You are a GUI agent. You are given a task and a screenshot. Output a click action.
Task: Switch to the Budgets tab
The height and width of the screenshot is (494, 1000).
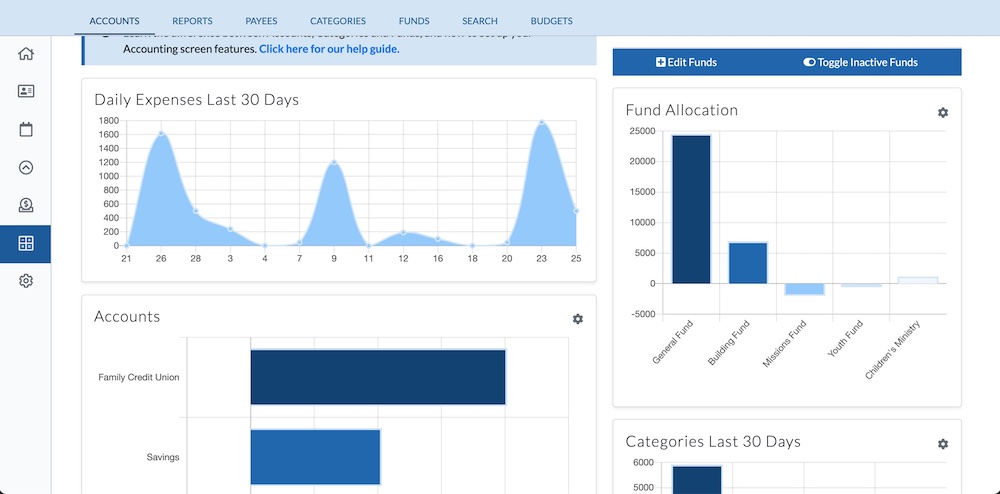[551, 21]
